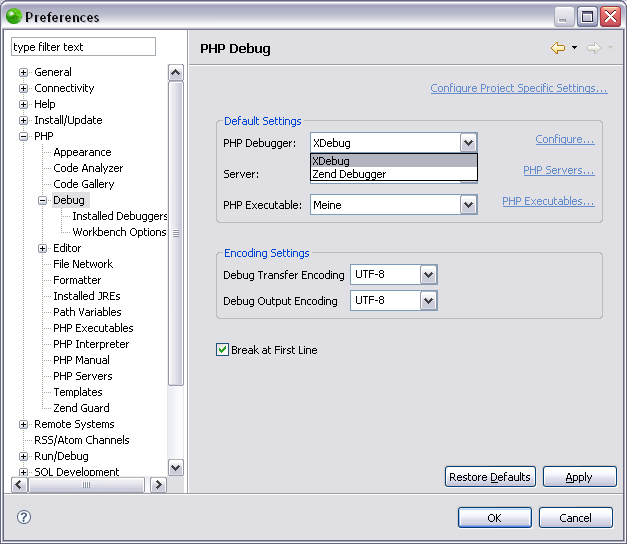Expand the General tree node
Image resolution: width=627 pixels, height=544 pixels.
point(24,72)
